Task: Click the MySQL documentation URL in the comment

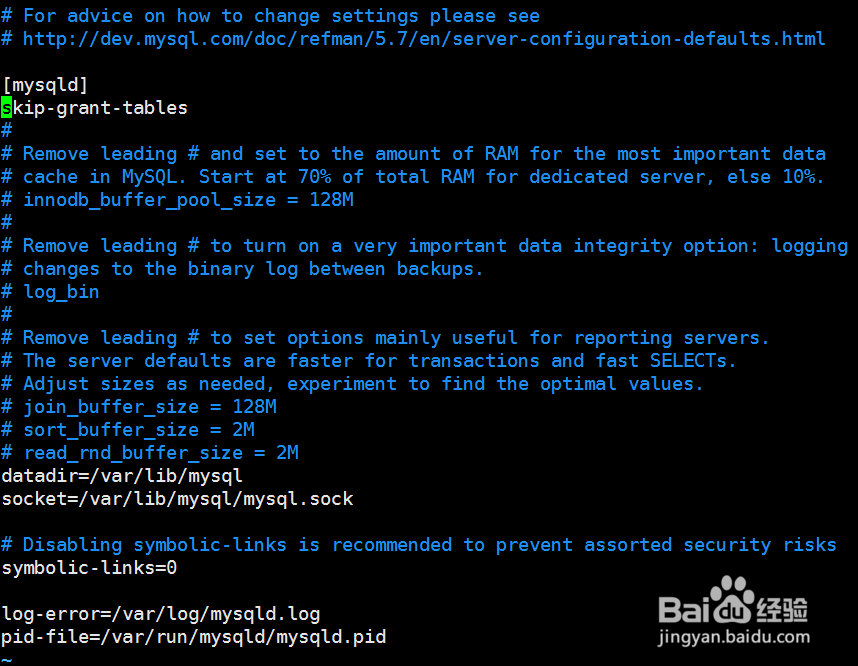Action: pos(423,39)
